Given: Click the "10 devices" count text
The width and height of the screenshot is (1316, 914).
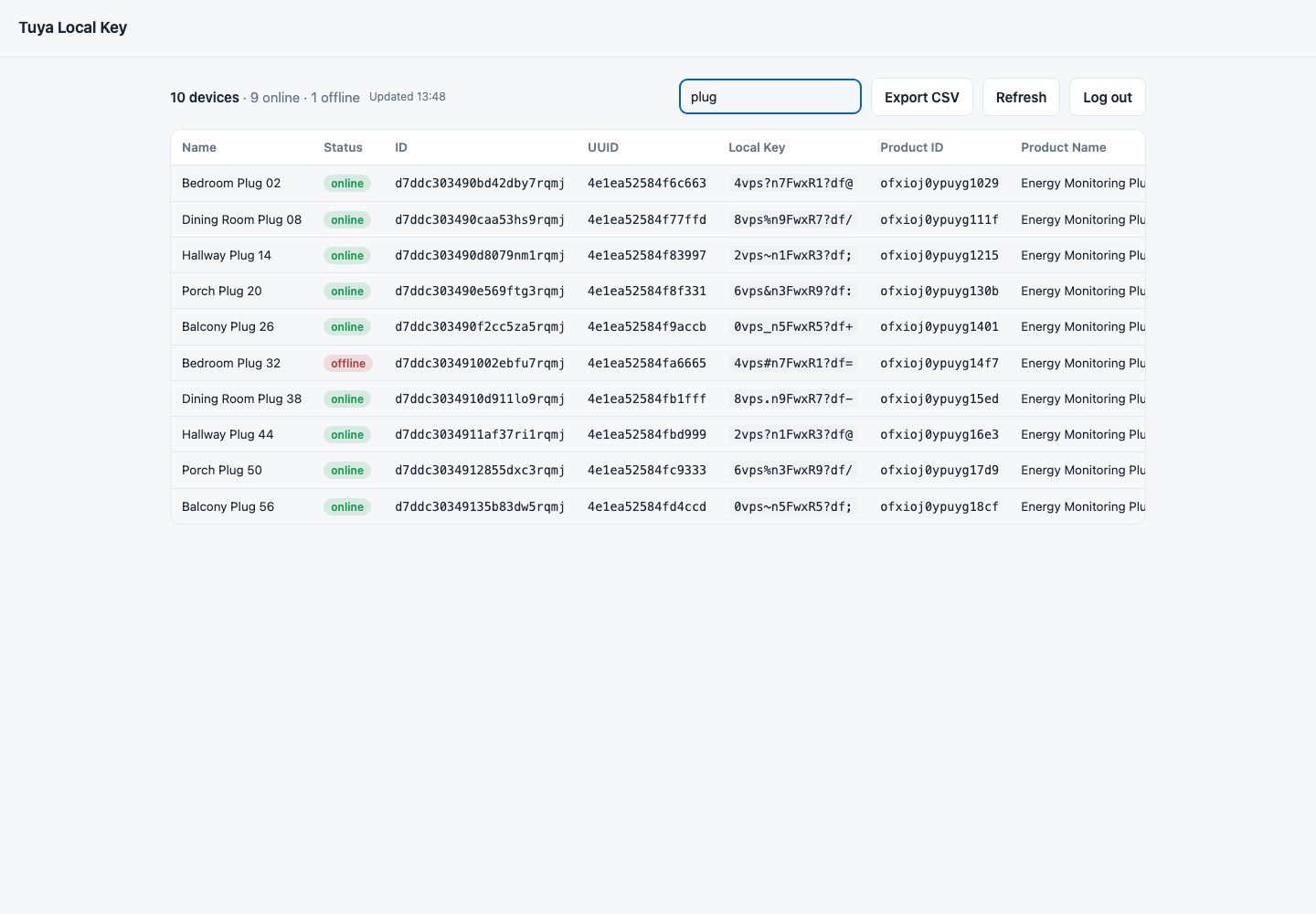Looking at the screenshot, I should (205, 98).
